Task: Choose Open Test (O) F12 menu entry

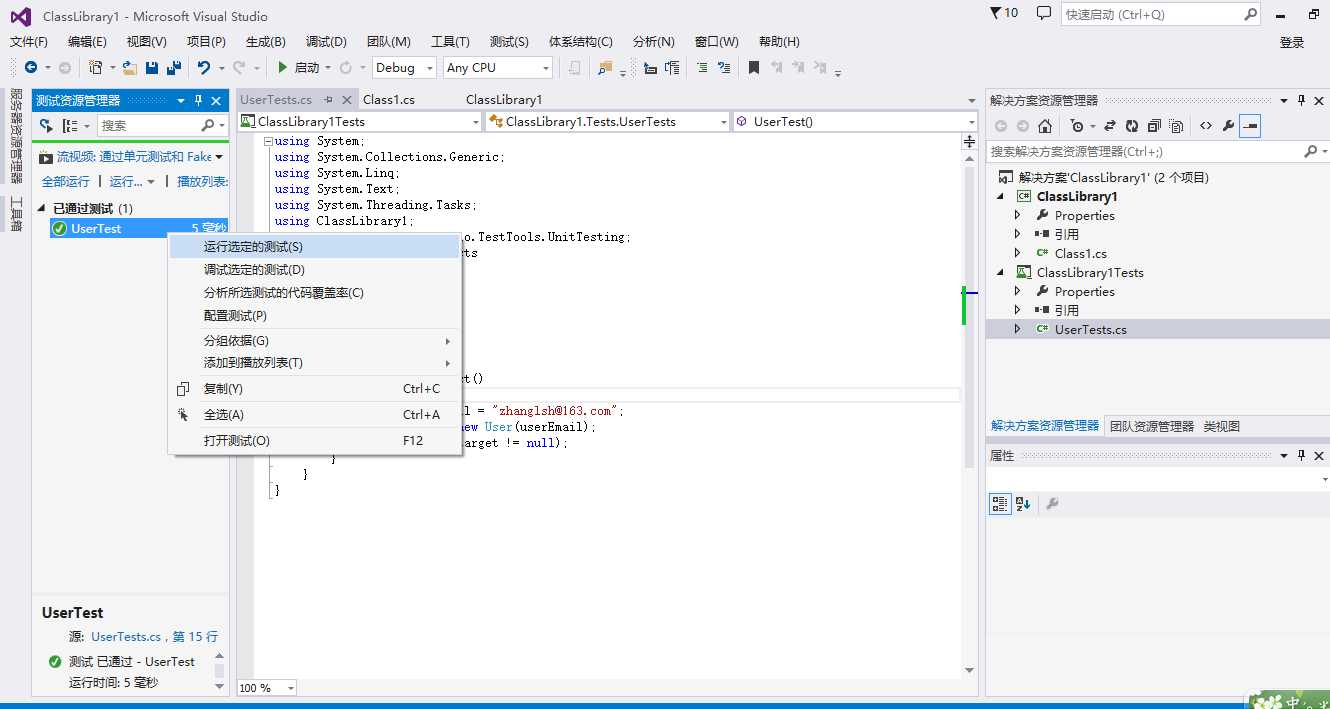Action: click(x=314, y=440)
